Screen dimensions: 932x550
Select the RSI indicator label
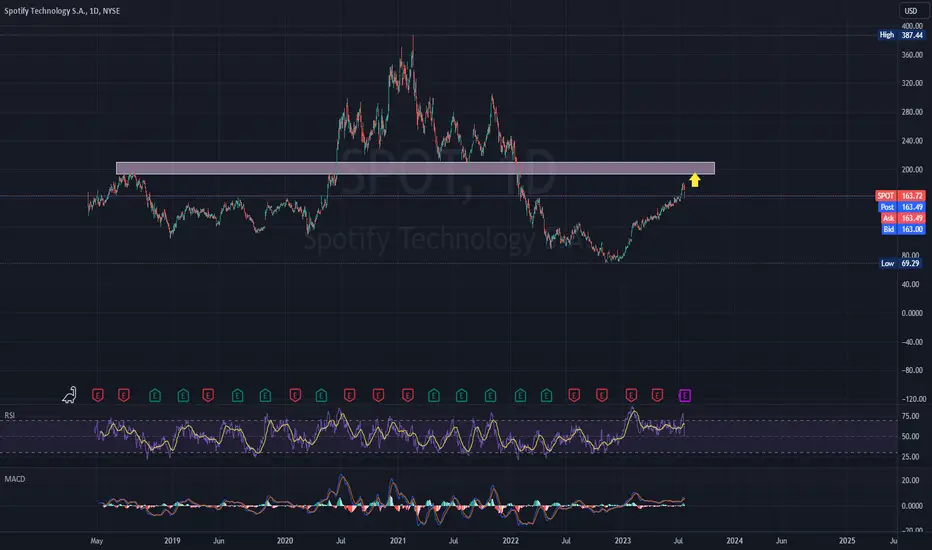click(x=10, y=416)
